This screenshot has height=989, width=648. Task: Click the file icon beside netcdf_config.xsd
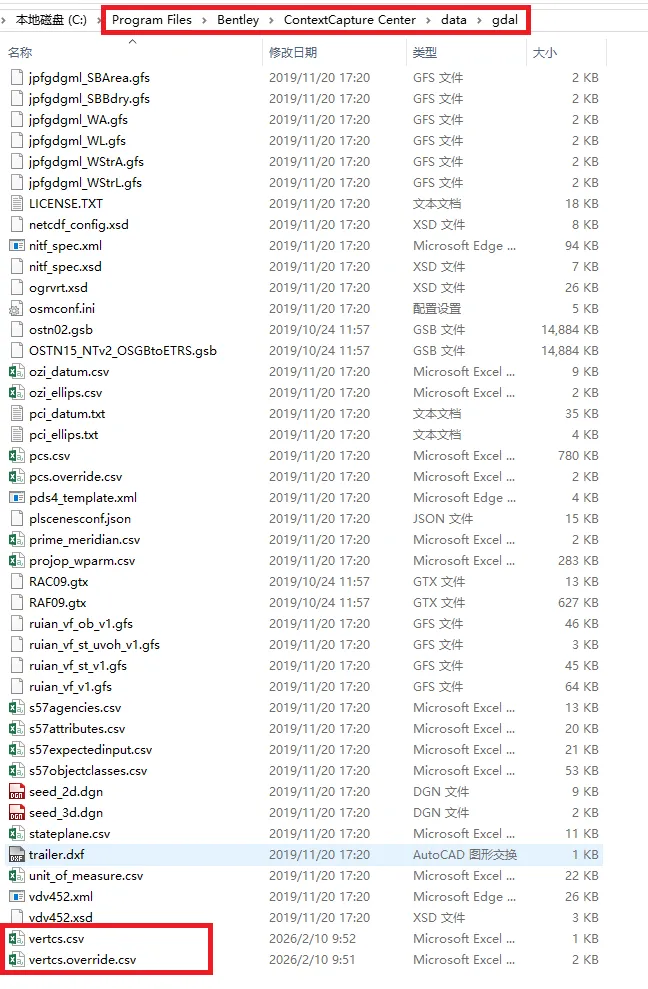tap(16, 225)
